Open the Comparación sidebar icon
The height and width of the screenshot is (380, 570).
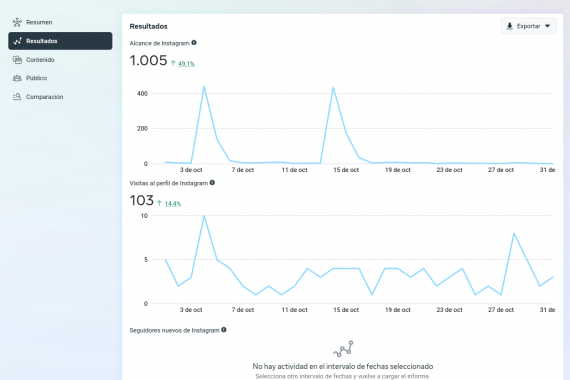point(17,97)
